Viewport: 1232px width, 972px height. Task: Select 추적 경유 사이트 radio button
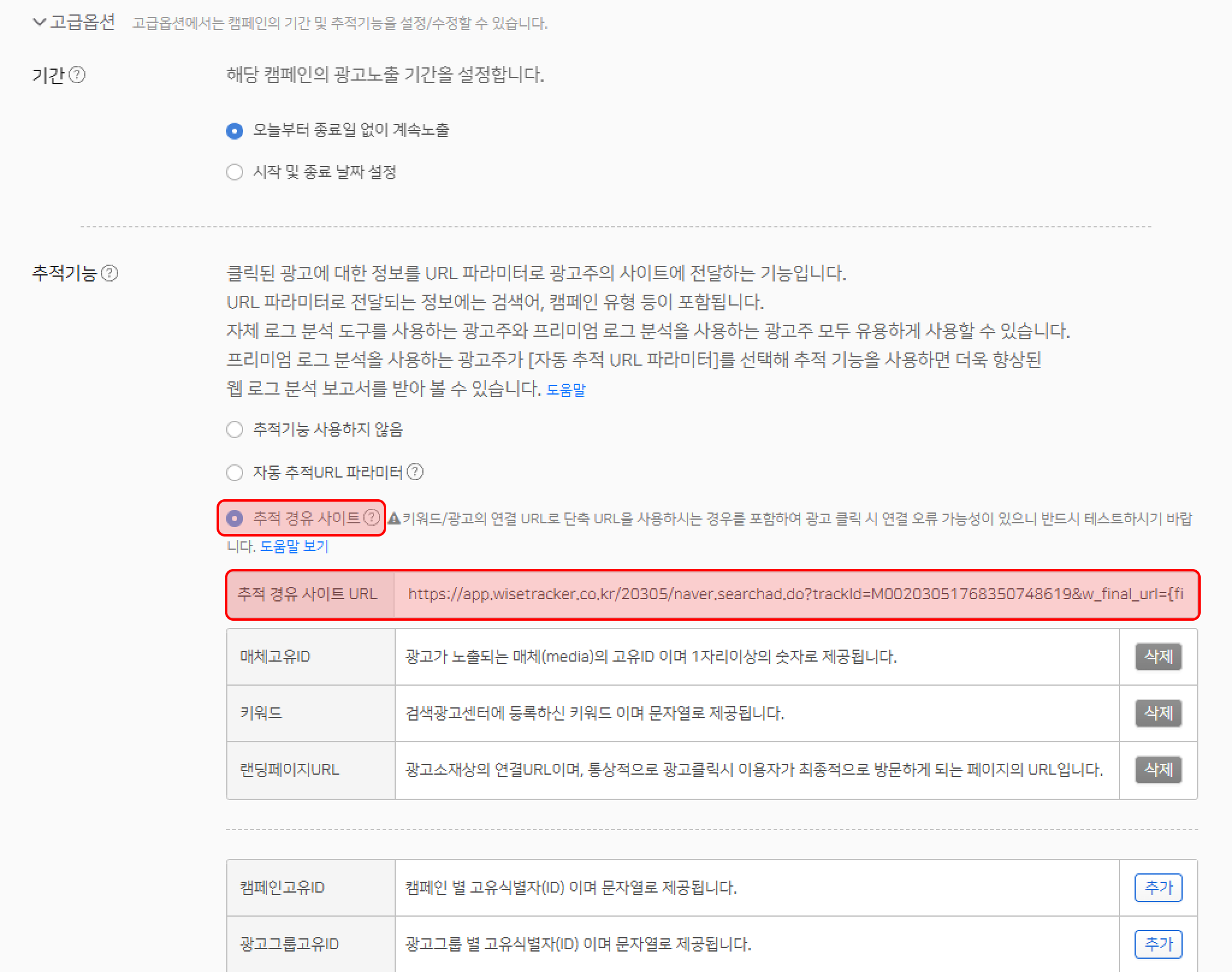pos(235,518)
